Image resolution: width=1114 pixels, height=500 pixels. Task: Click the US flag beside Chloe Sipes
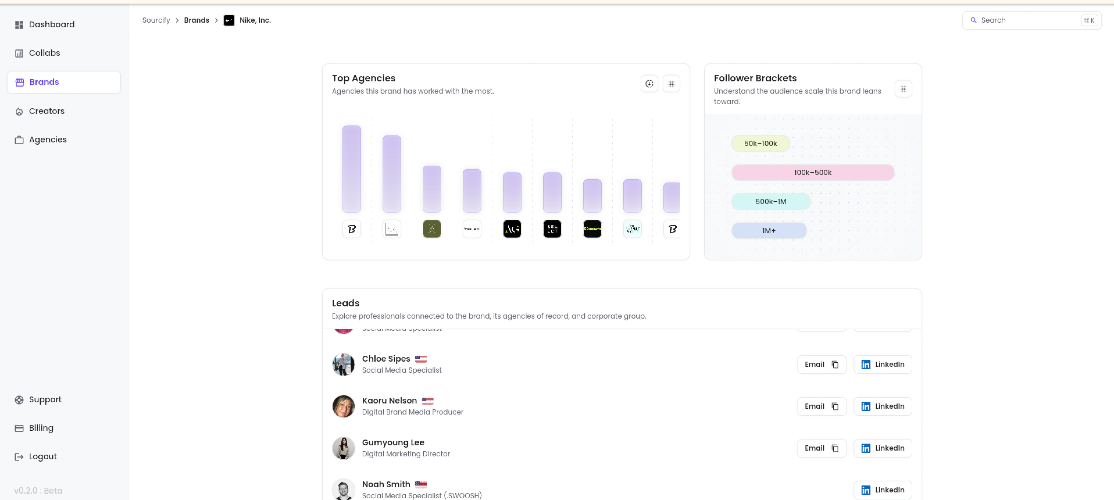[x=421, y=359]
